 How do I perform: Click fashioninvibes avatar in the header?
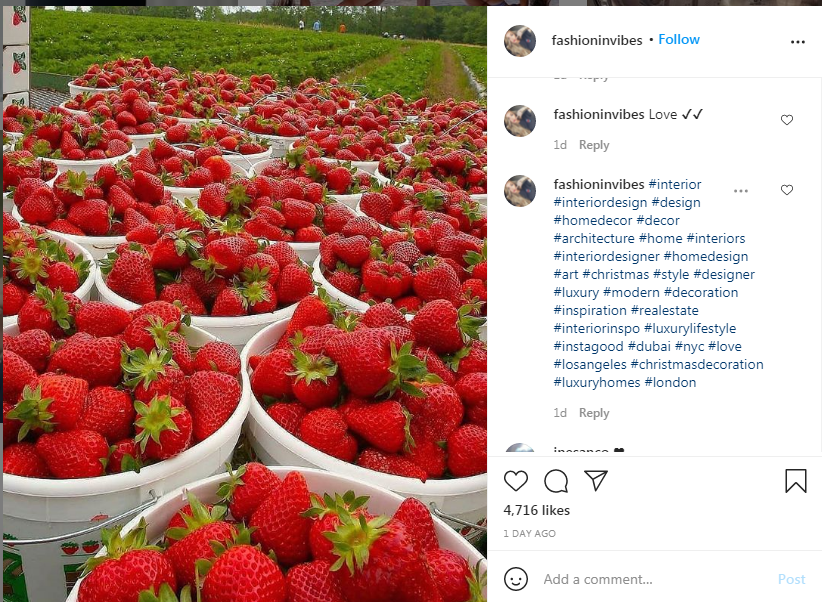coord(520,41)
